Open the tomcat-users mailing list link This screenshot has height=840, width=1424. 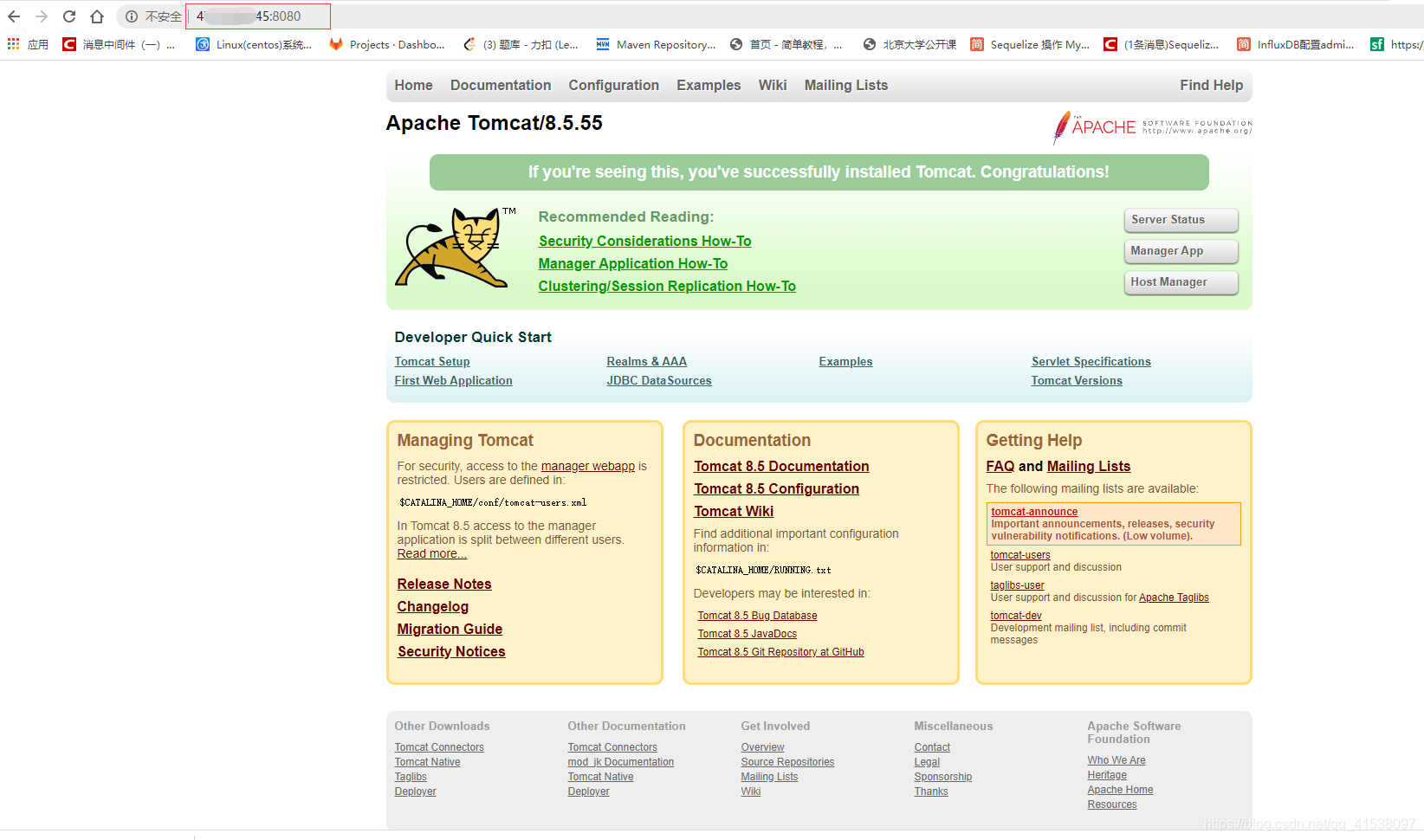tap(1019, 555)
